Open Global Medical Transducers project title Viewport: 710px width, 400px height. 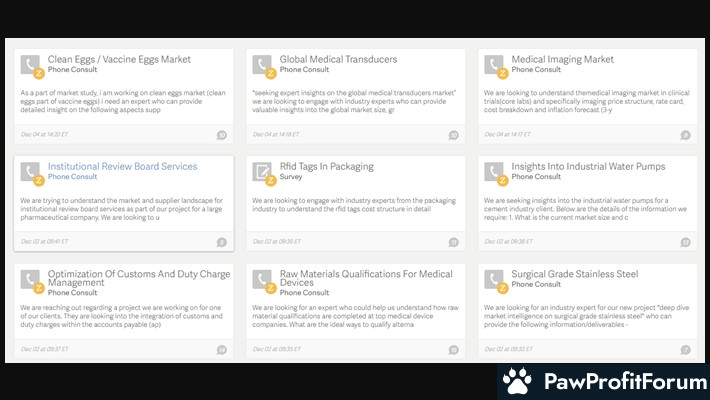tap(338, 59)
